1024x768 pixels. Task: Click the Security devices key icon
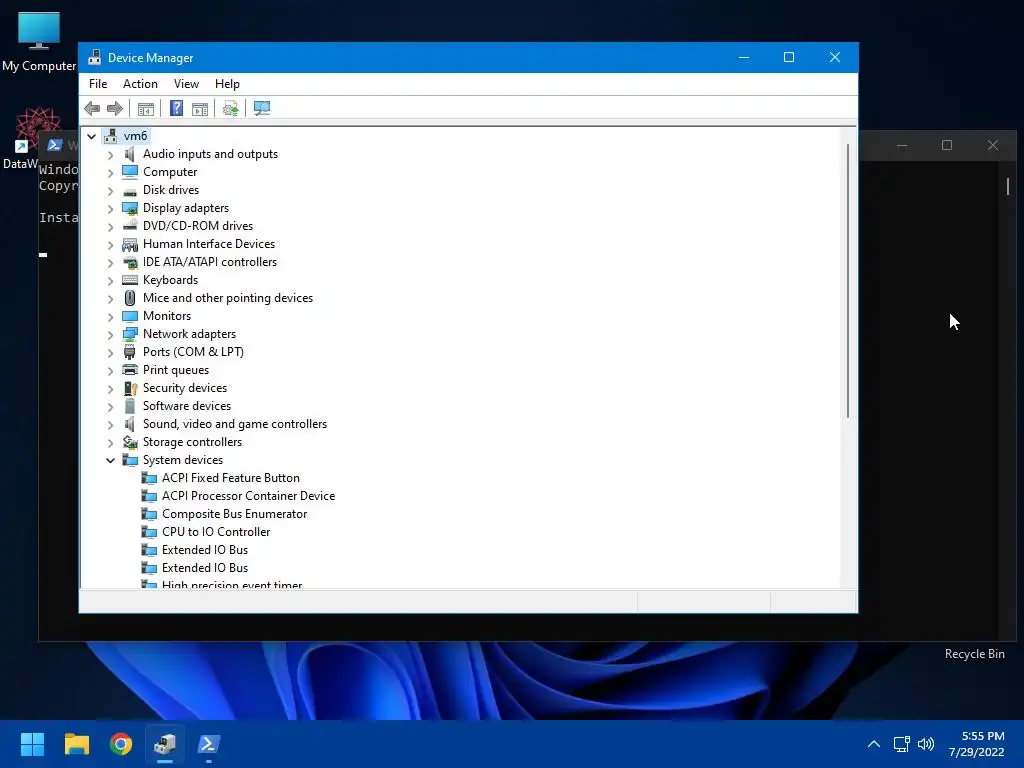point(130,388)
